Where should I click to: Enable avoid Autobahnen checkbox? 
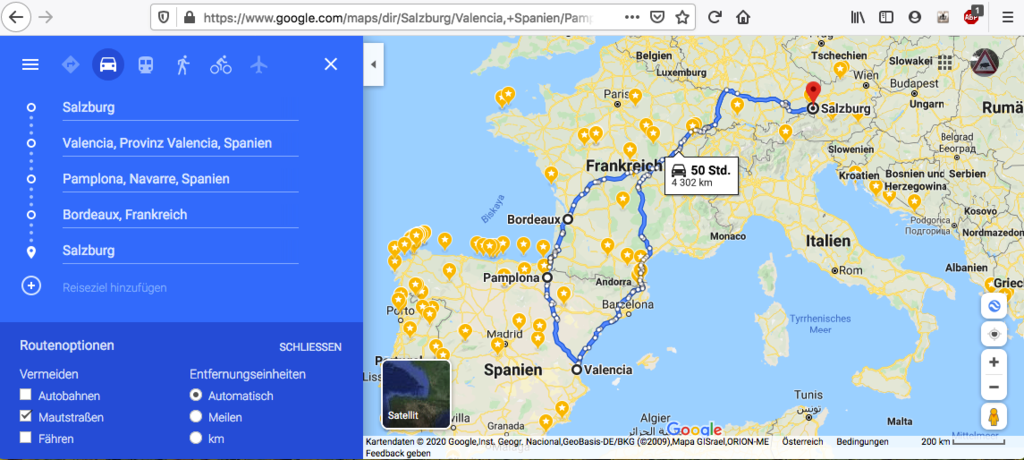(x=25, y=395)
